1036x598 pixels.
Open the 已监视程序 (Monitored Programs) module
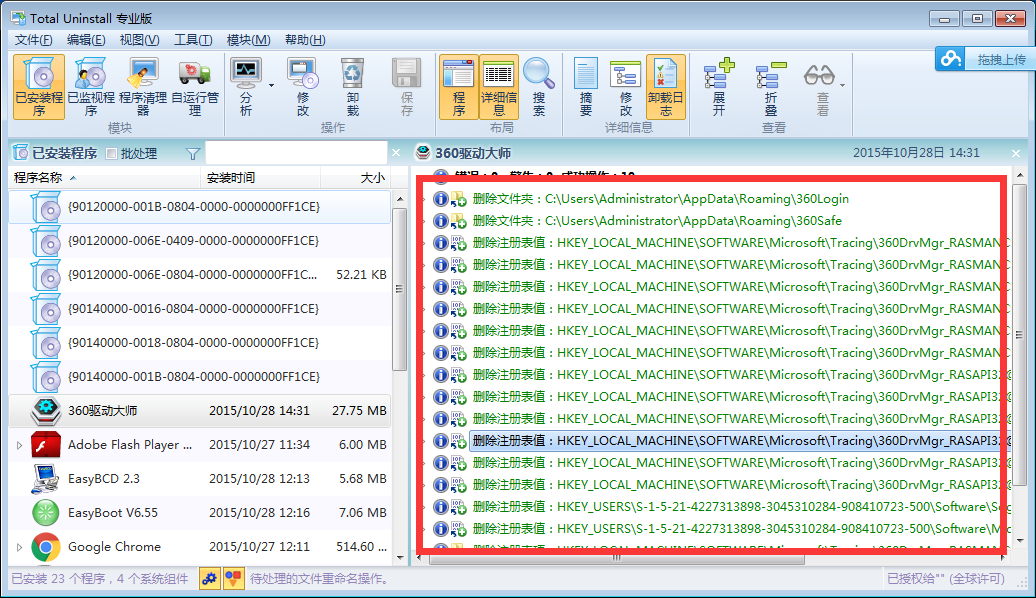[x=91, y=86]
